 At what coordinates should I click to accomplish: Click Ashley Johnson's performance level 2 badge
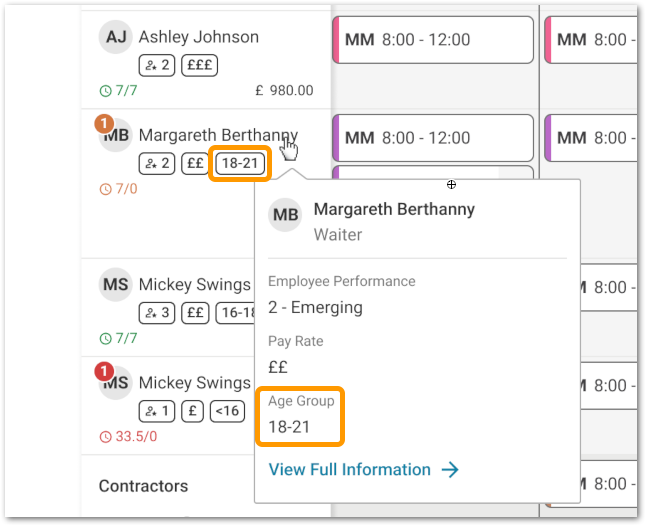tap(158, 65)
